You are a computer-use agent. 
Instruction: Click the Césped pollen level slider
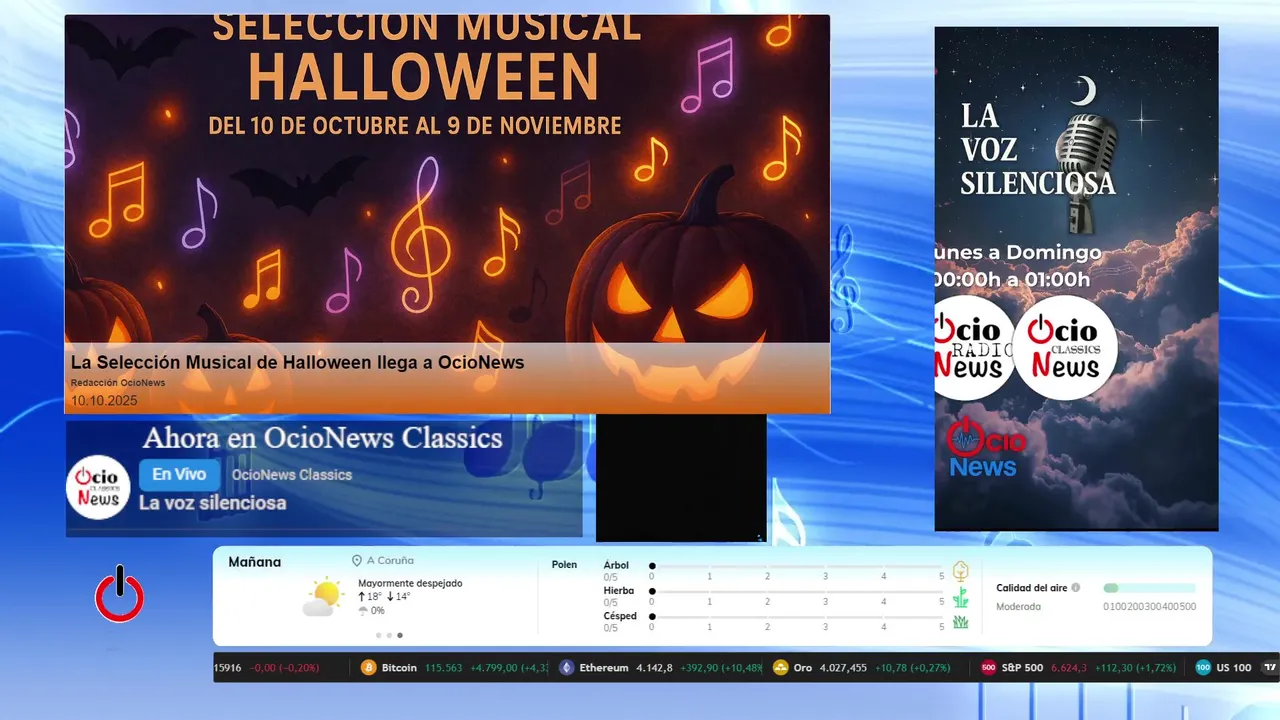(797, 617)
